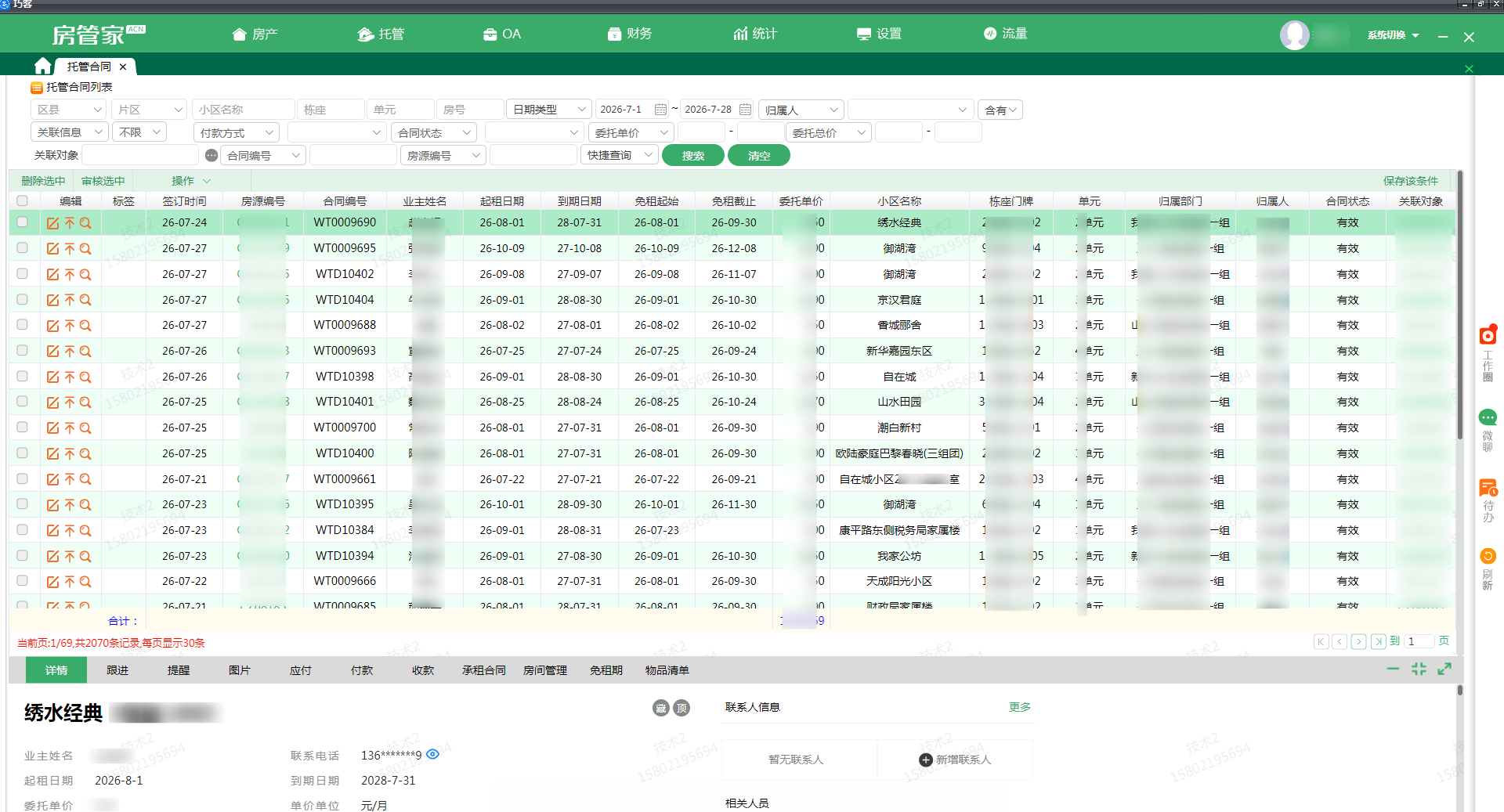Screen dimensions: 1504x812
Task: Expand detail panel to fullscreen
Action: tap(1444, 669)
